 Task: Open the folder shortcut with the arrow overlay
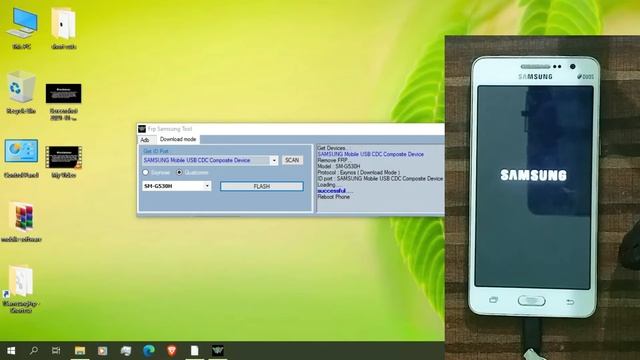(20, 288)
